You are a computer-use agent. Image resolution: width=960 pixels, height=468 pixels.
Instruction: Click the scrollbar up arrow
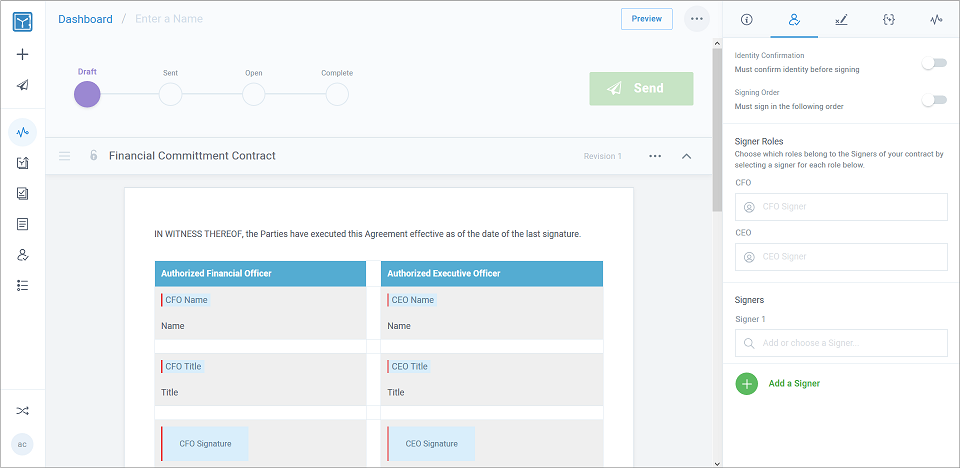click(717, 43)
